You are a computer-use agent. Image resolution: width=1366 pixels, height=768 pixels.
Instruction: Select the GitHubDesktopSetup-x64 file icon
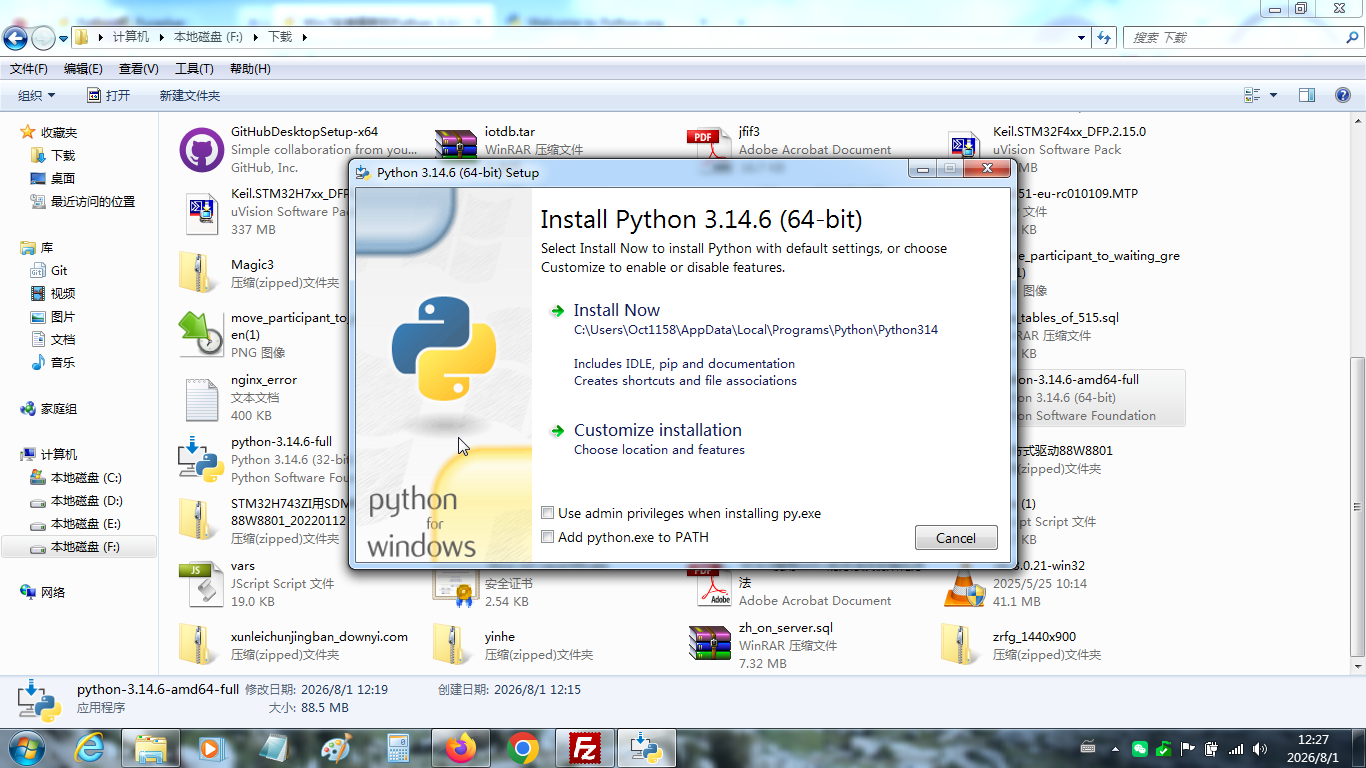tap(201, 150)
